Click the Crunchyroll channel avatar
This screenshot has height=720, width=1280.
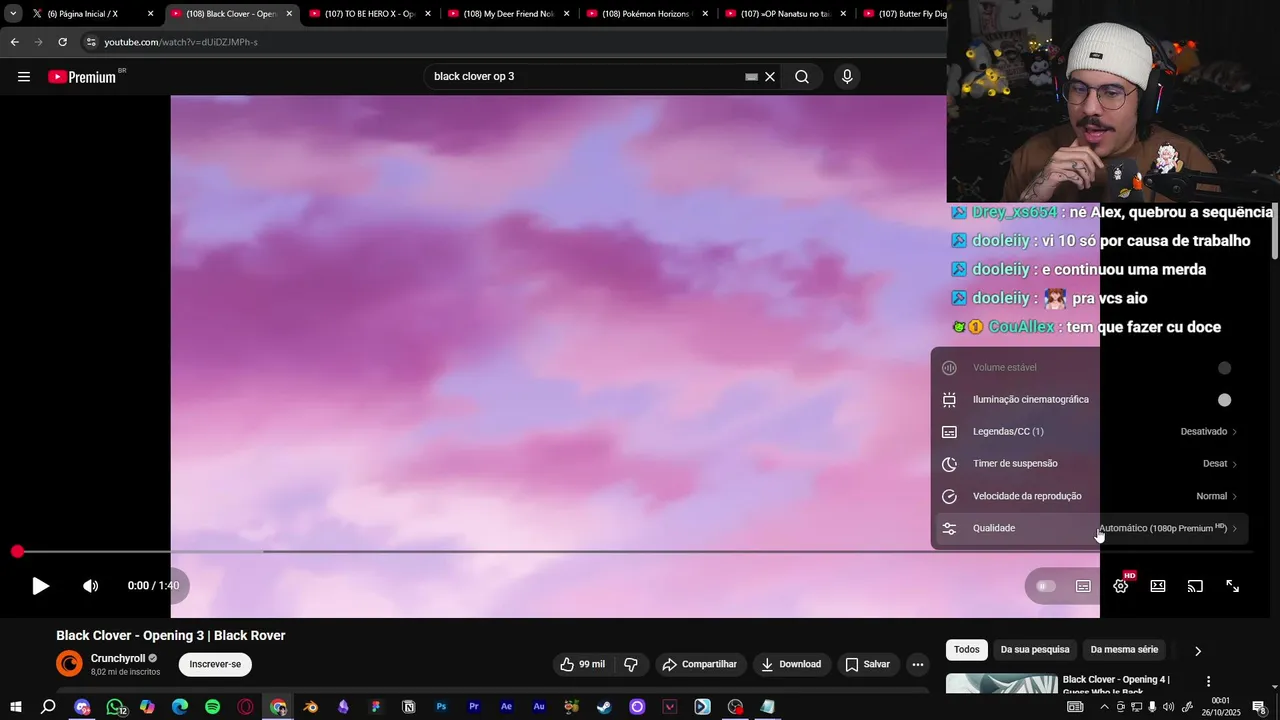(x=69, y=664)
